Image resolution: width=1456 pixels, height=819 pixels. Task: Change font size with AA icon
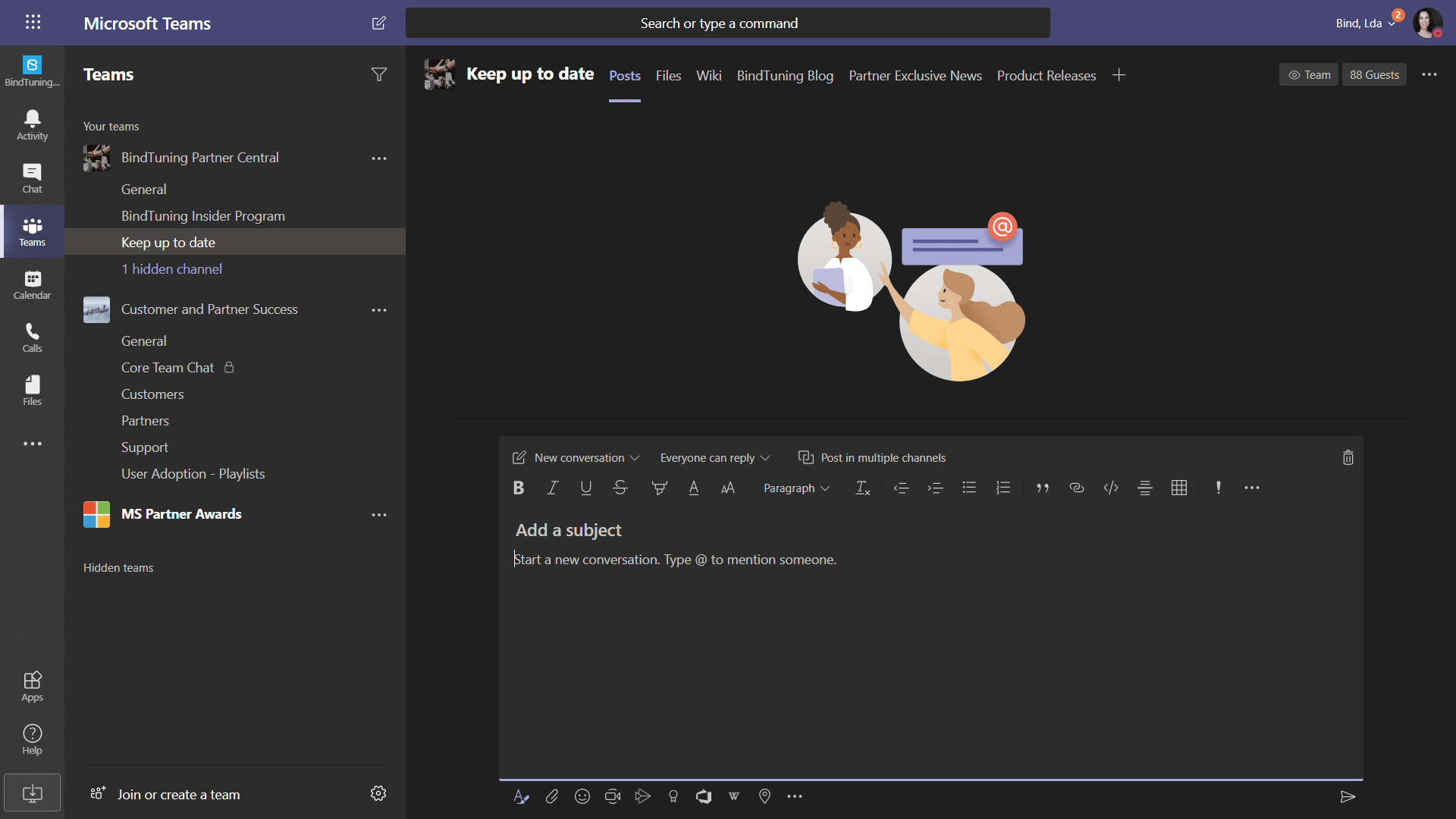click(728, 488)
